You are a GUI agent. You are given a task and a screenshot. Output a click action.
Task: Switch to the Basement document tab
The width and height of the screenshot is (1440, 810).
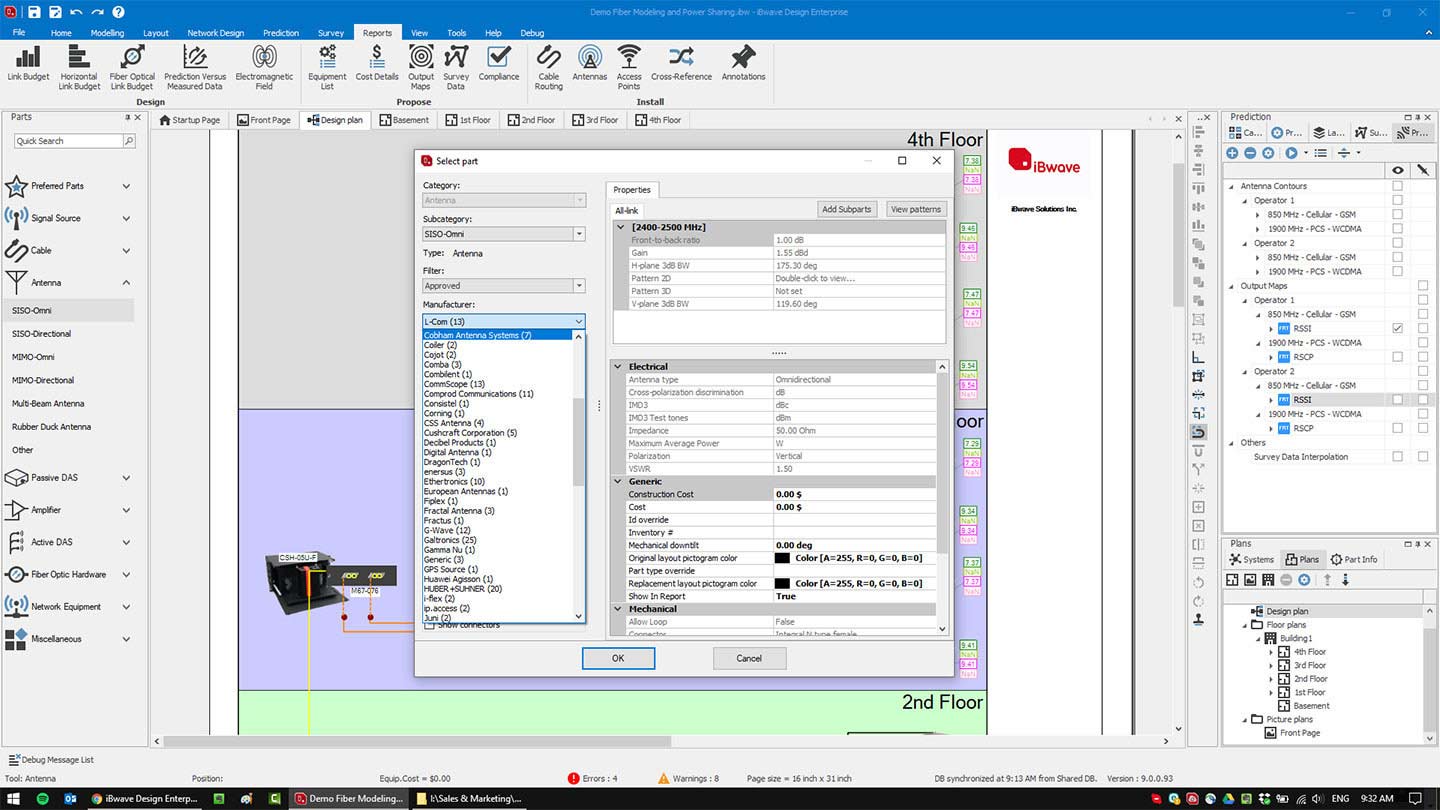tap(403, 120)
